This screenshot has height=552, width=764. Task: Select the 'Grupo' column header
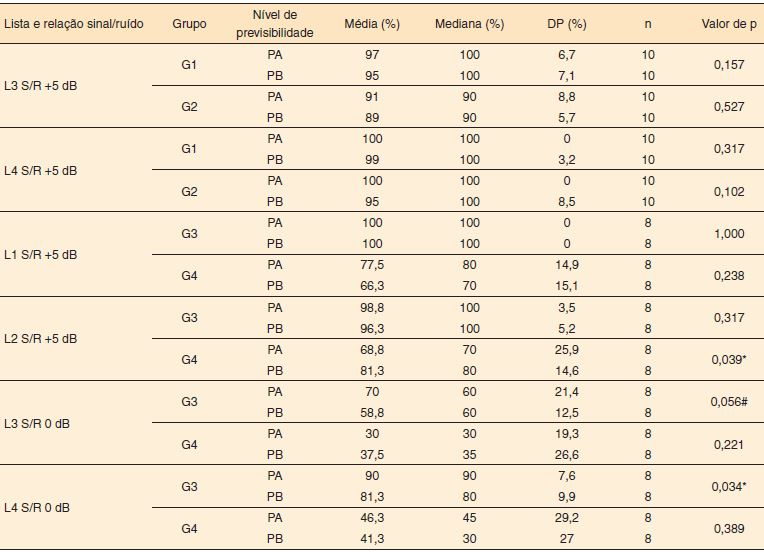point(189,22)
